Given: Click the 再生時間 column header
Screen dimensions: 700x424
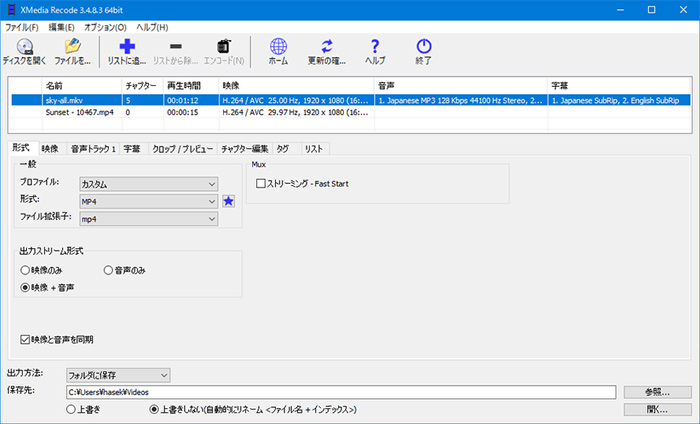Looking at the screenshot, I should pyautogui.click(x=191, y=85).
